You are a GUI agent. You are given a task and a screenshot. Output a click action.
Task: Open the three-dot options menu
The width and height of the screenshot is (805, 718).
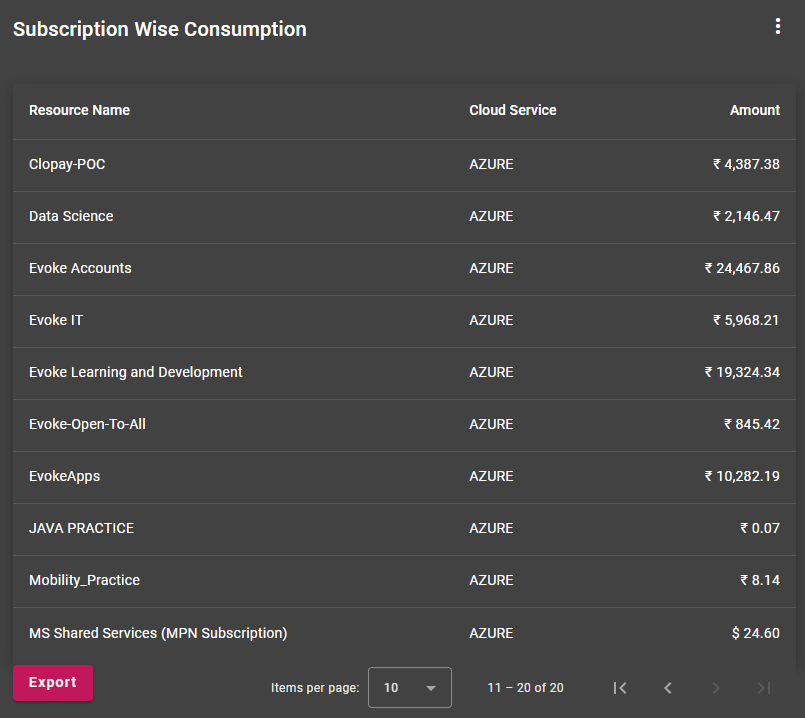778,26
